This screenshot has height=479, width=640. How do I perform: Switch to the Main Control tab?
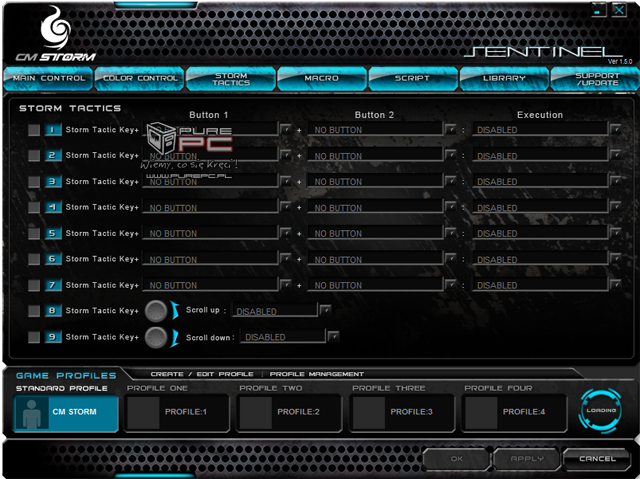(x=49, y=78)
